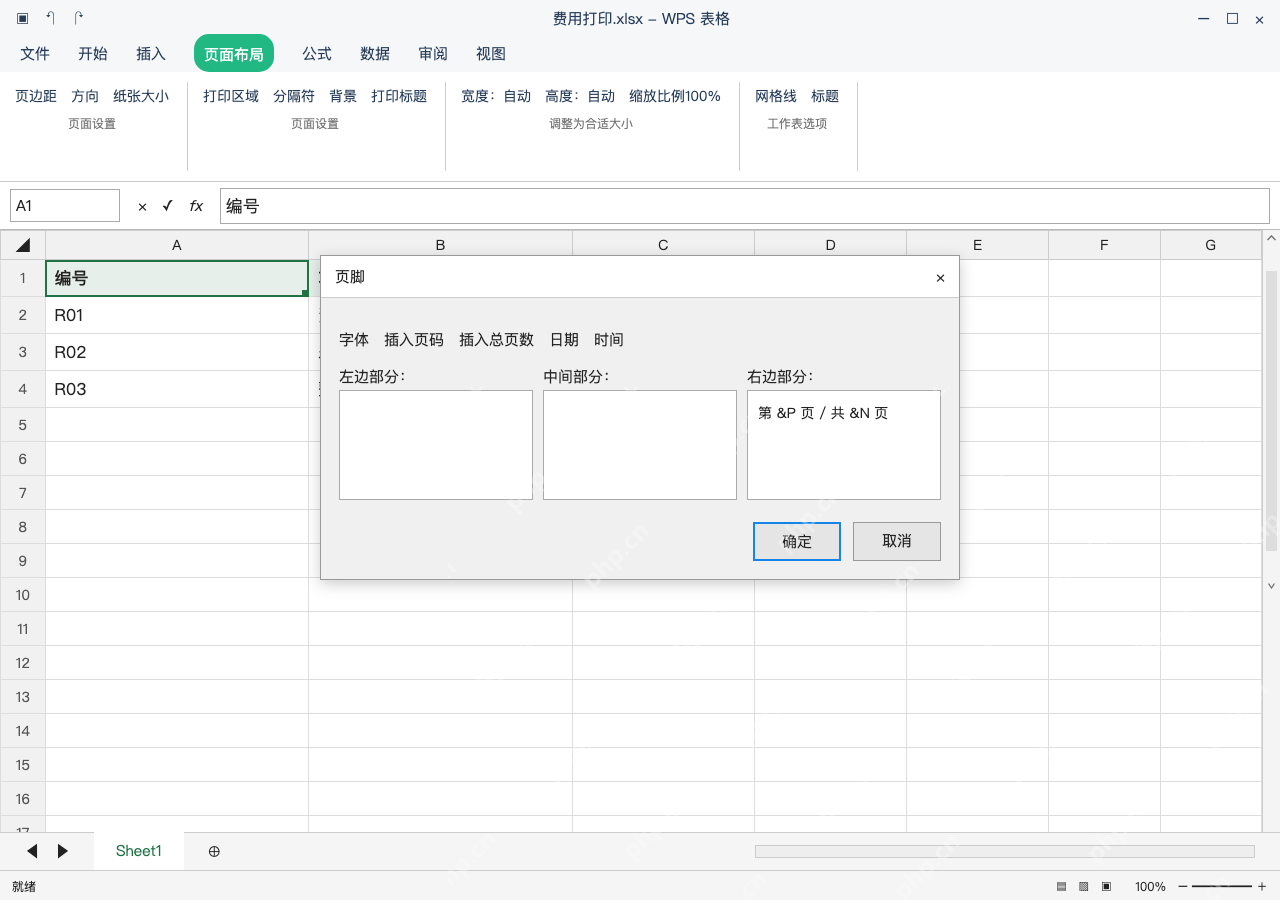
Task: Click cell R02 in column A
Action: (x=177, y=352)
